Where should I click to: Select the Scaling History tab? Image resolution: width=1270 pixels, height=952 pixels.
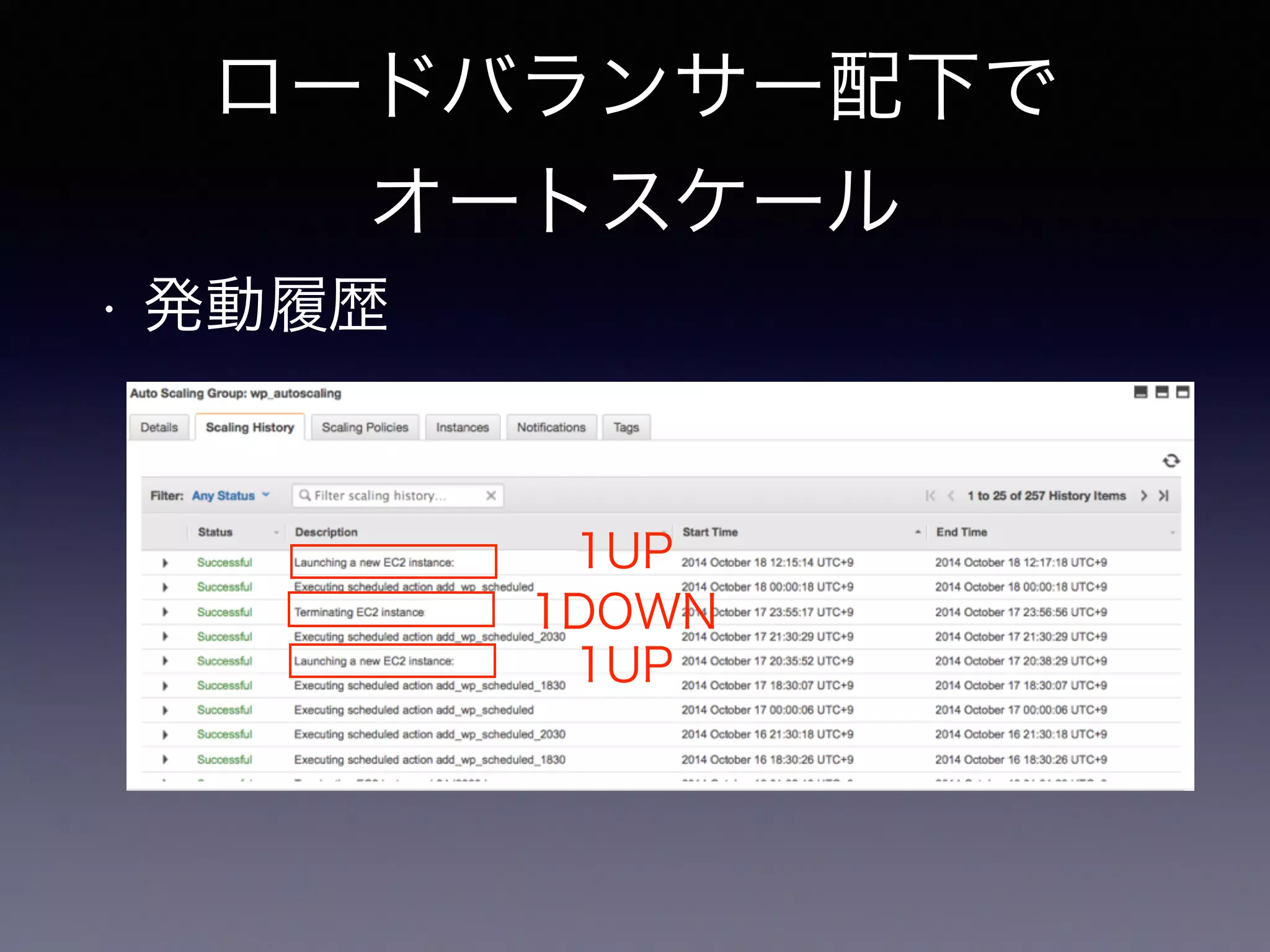coord(250,427)
